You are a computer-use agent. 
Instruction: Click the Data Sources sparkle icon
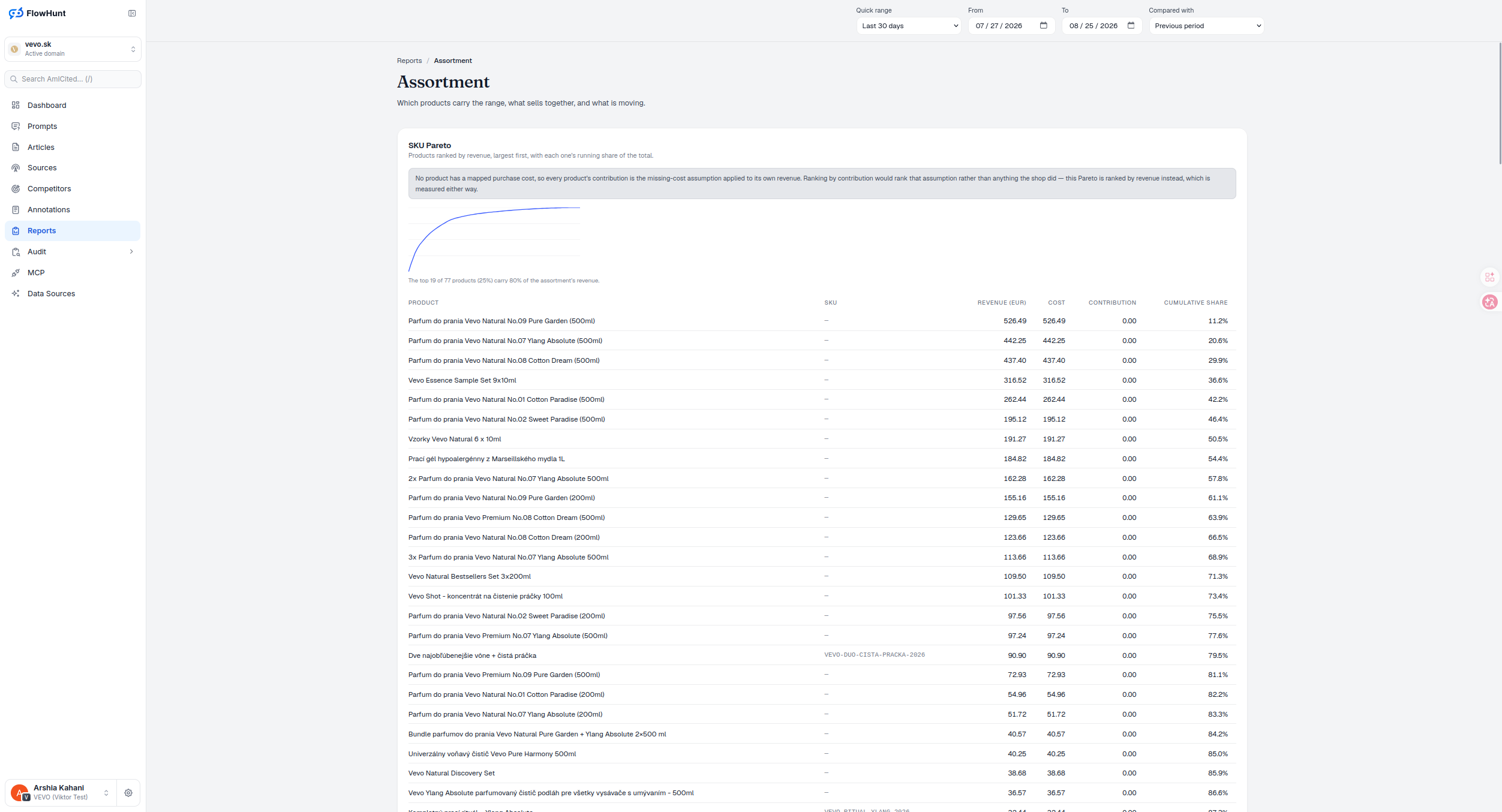tap(16, 294)
